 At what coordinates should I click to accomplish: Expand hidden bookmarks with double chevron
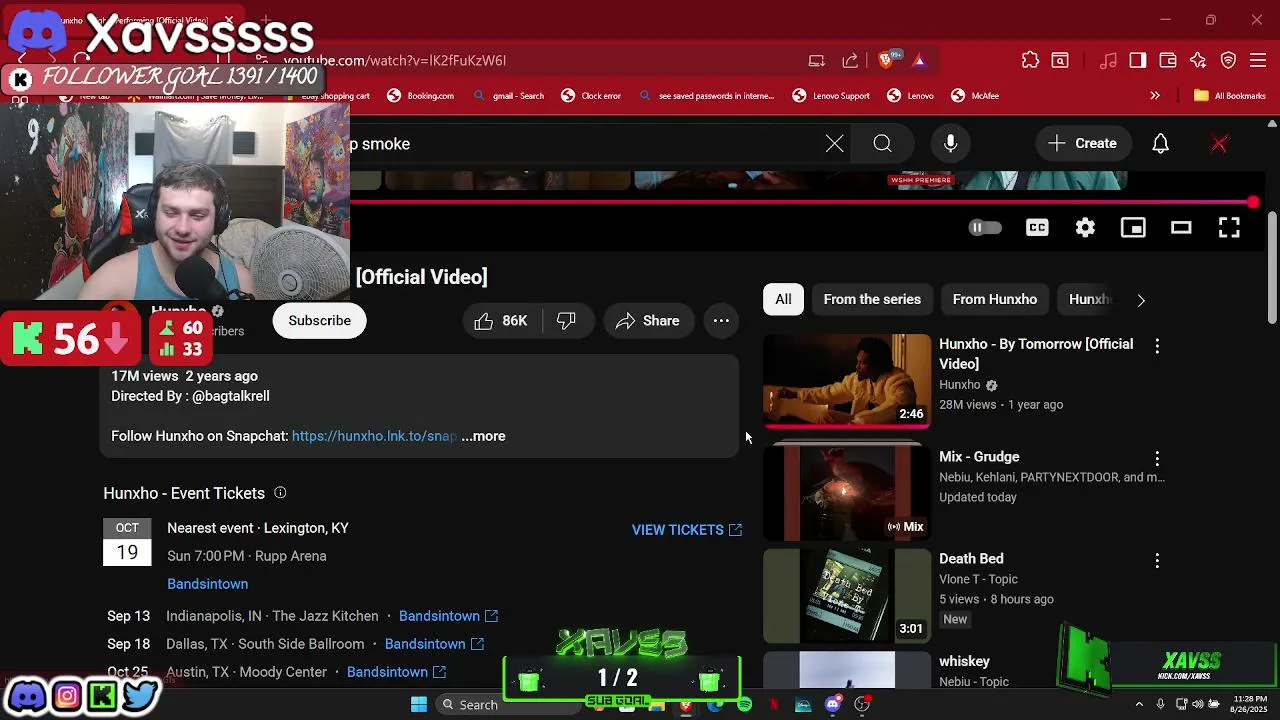[1155, 96]
